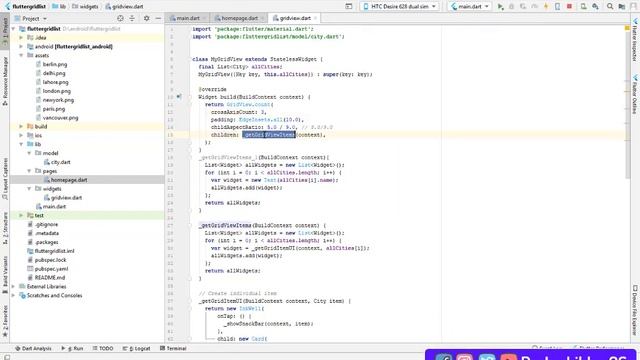Viewport: 640px width, 360px height.
Task: Expand the ios folder
Action: [x=21, y=136]
